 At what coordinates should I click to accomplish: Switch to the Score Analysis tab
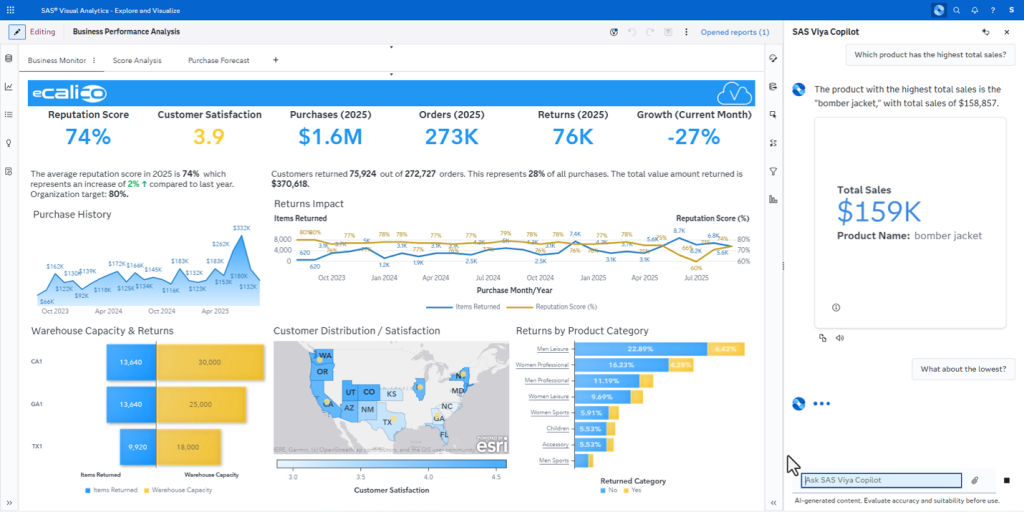137,60
